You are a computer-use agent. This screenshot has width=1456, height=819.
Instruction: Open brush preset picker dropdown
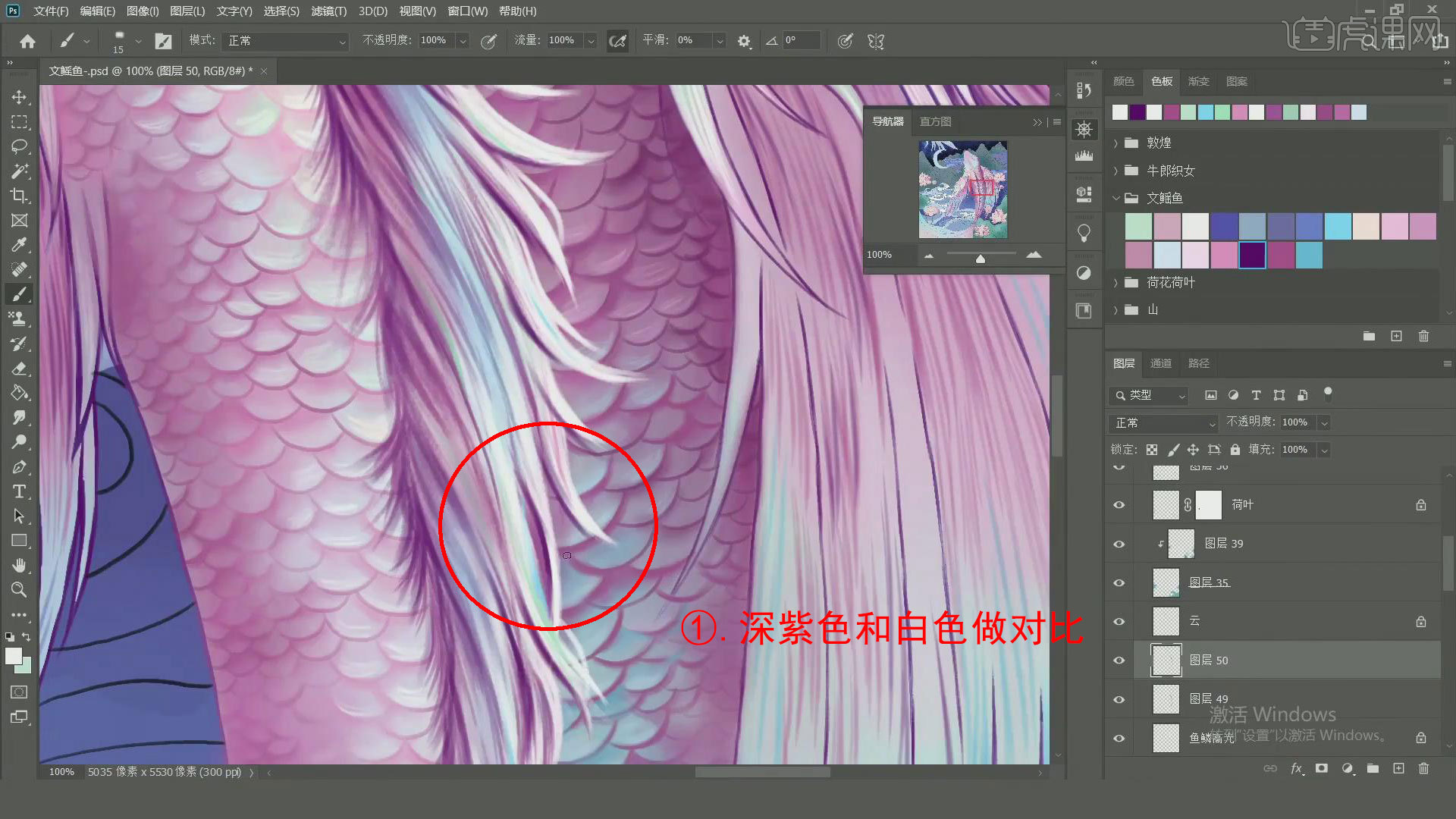coord(138,41)
